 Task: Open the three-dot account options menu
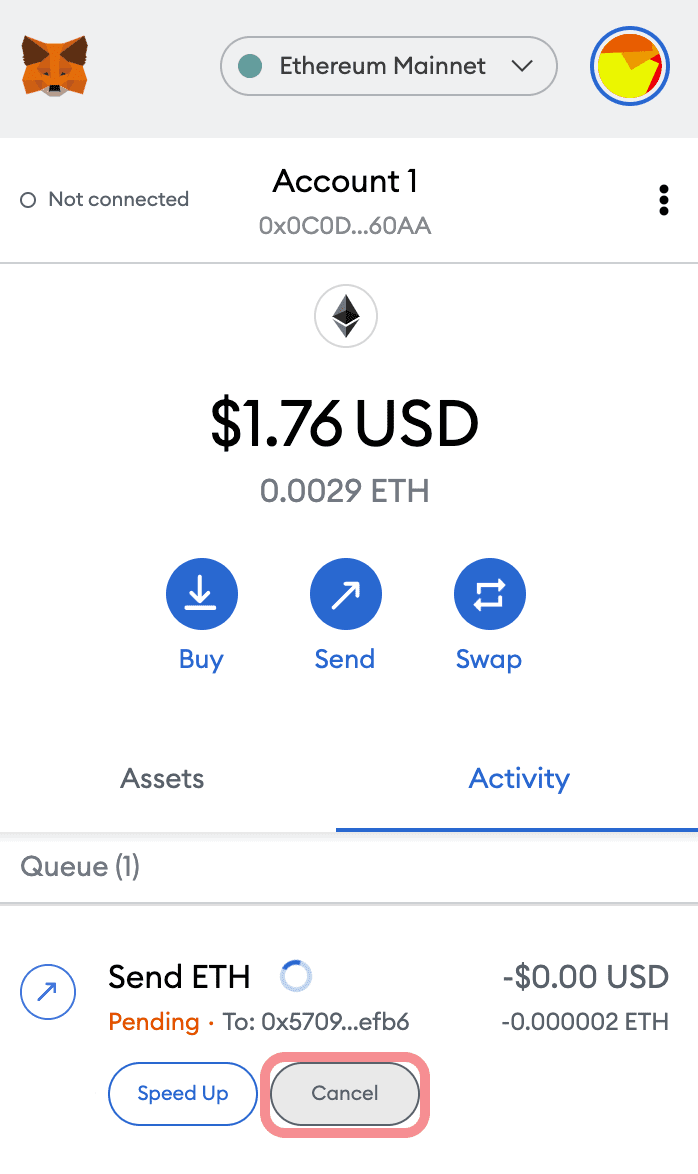(663, 200)
